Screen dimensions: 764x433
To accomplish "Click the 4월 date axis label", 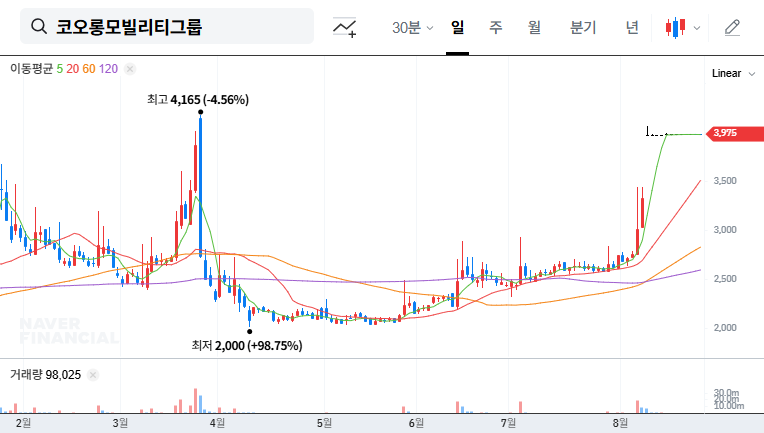I will (x=217, y=423).
